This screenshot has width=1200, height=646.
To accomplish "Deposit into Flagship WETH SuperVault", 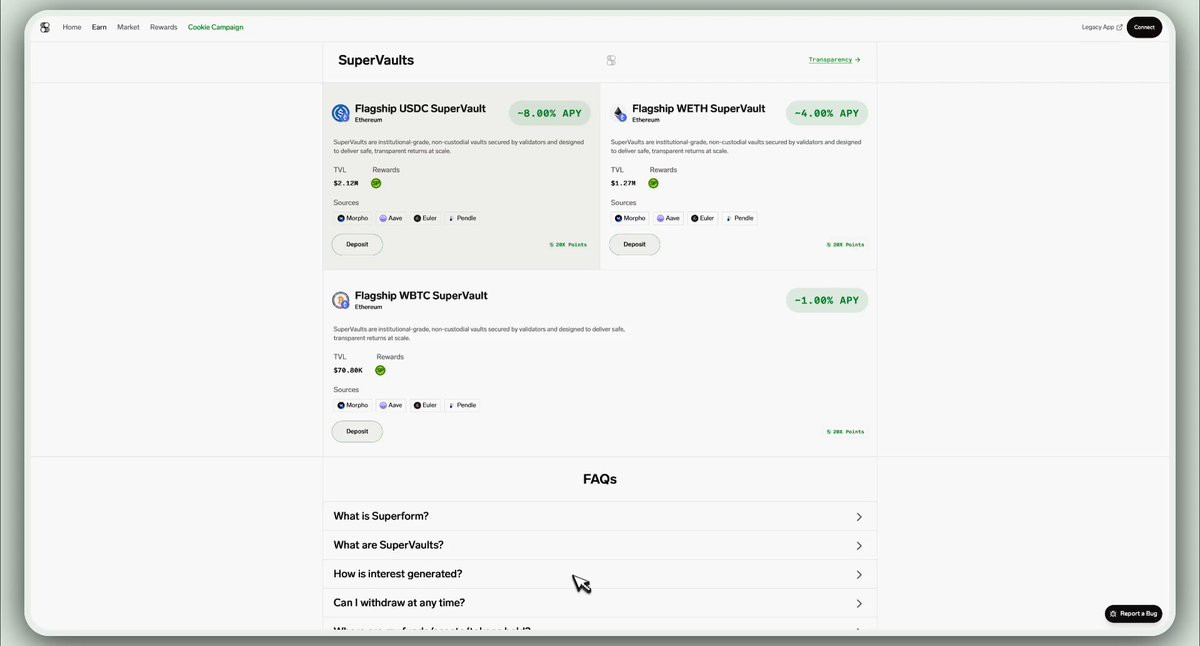I will (634, 244).
